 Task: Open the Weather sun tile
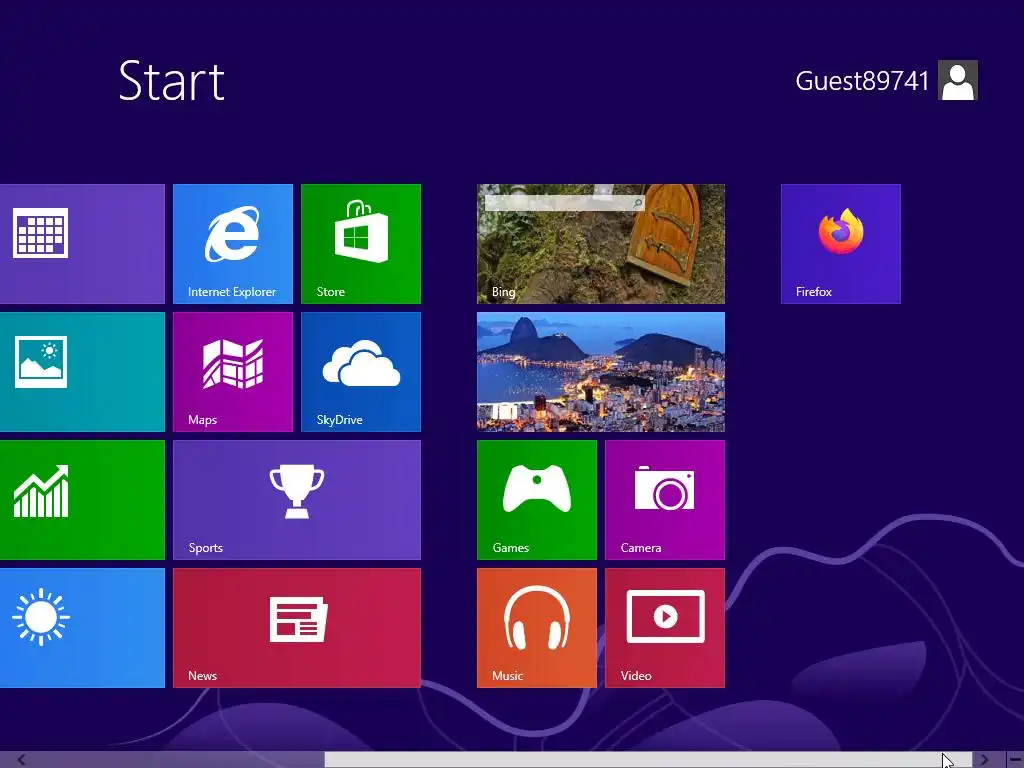coord(82,628)
